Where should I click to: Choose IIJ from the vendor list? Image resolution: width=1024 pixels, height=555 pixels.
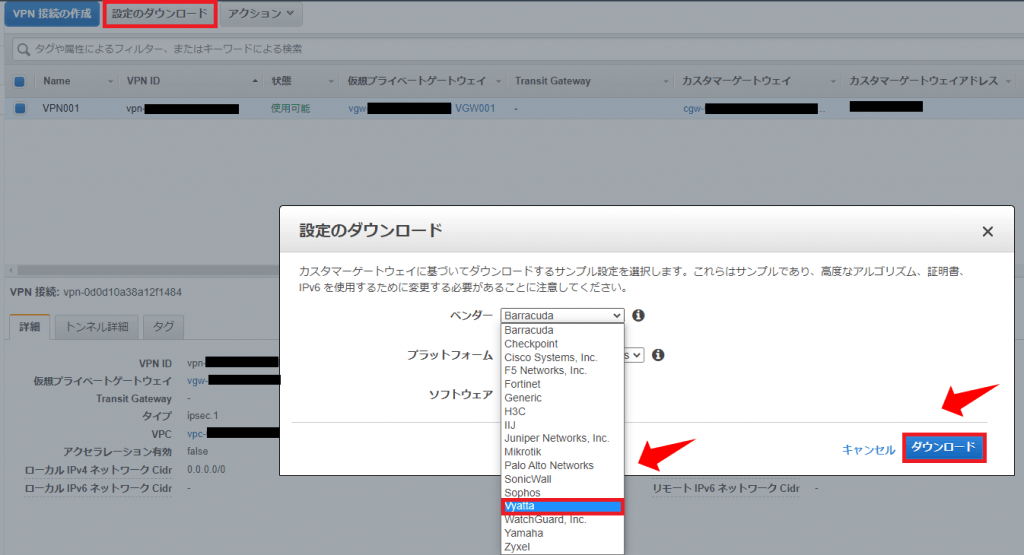coord(562,425)
